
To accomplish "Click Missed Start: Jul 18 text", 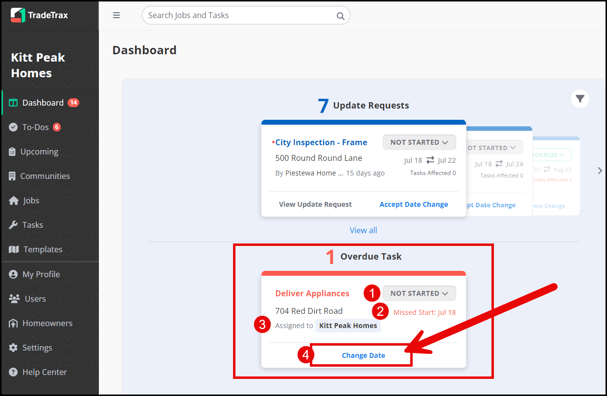I will (x=425, y=312).
